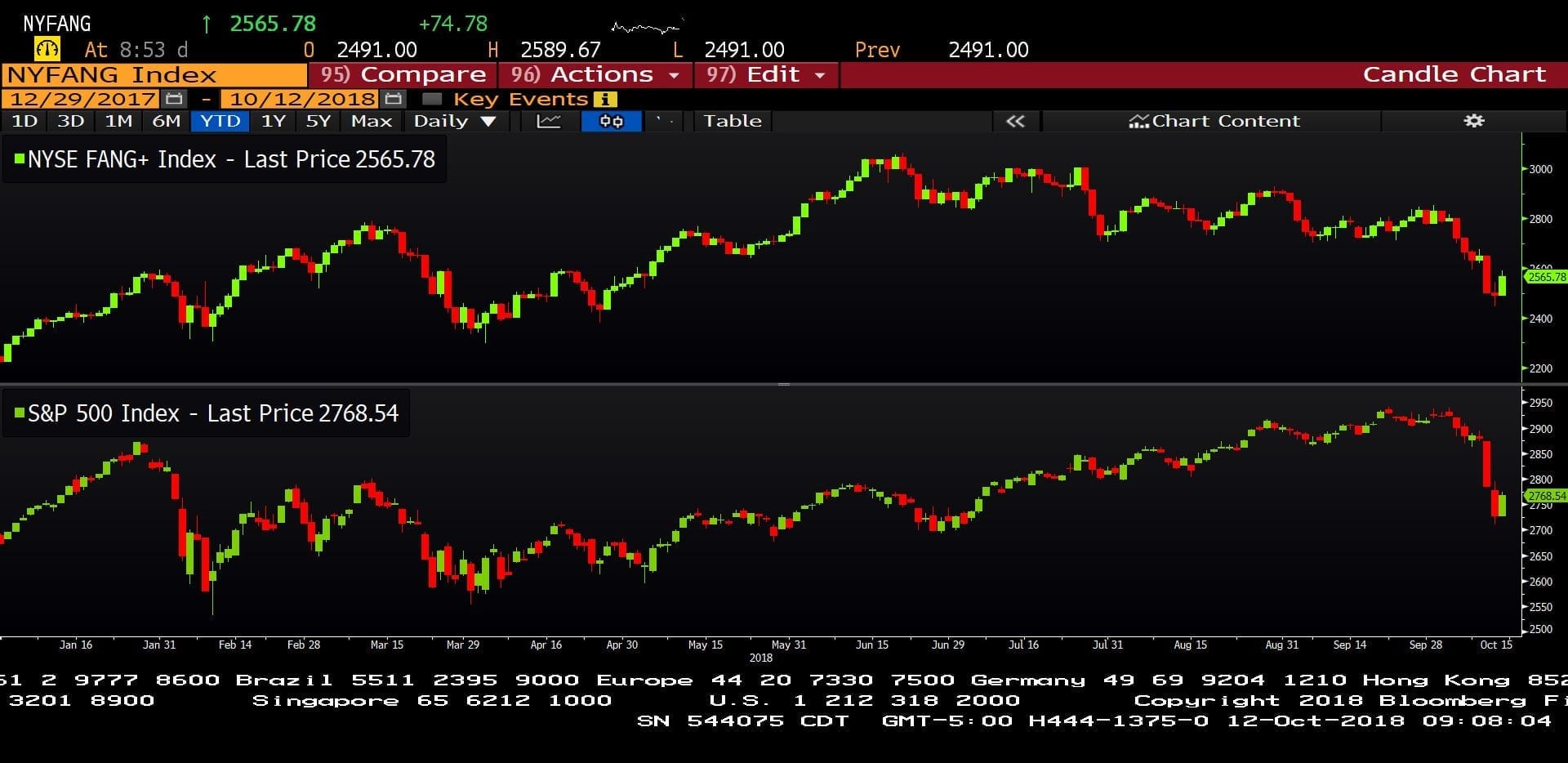
Task: Open chart settings gear icon
Action: click(1474, 121)
